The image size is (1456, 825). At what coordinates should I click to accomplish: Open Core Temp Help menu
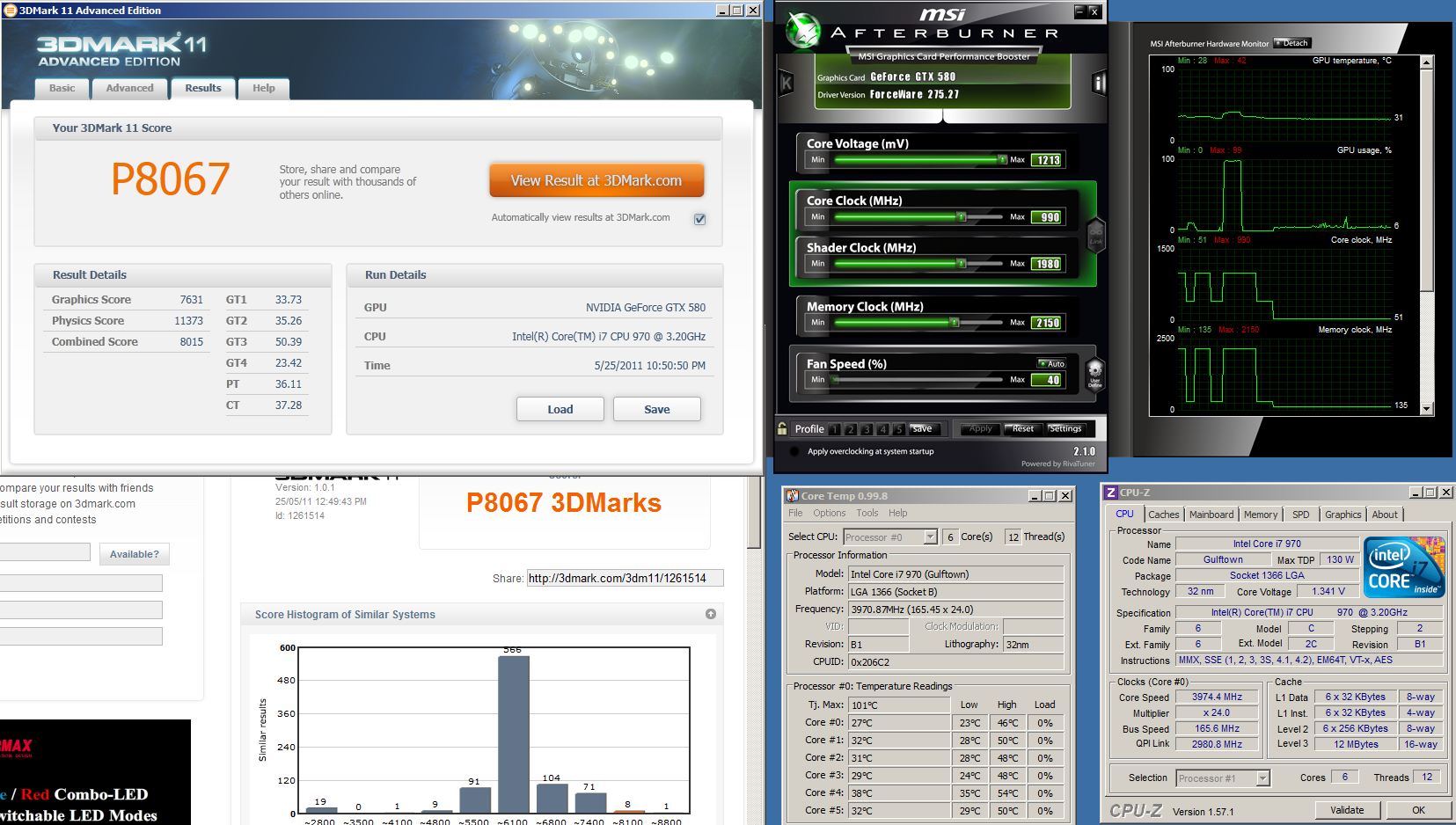point(897,513)
